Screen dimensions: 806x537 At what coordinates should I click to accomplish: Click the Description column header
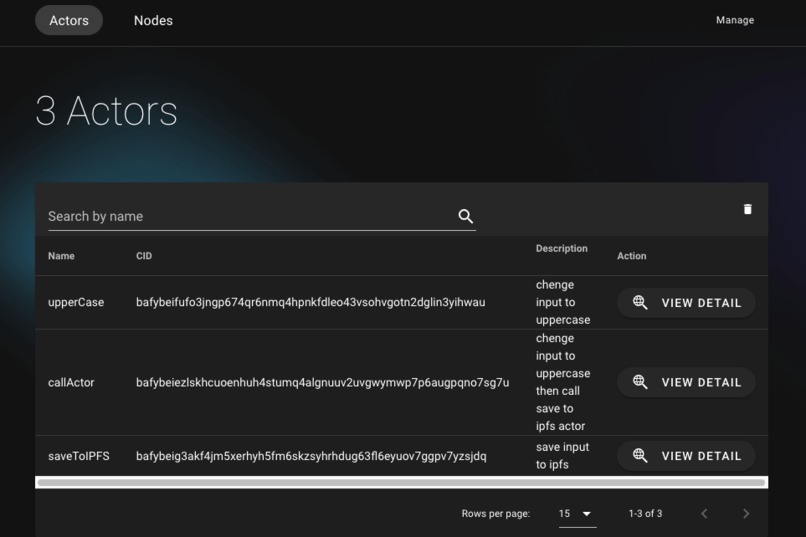(x=561, y=248)
